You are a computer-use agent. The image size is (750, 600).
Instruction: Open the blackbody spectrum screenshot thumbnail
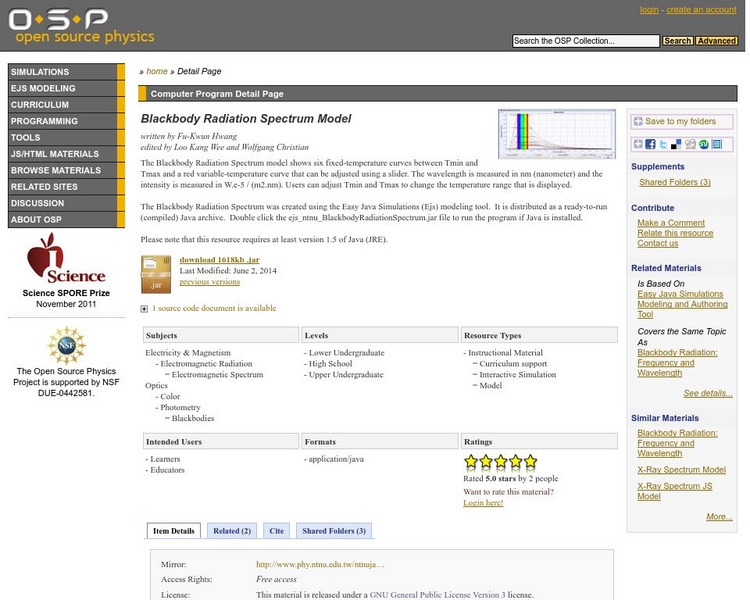[557, 134]
